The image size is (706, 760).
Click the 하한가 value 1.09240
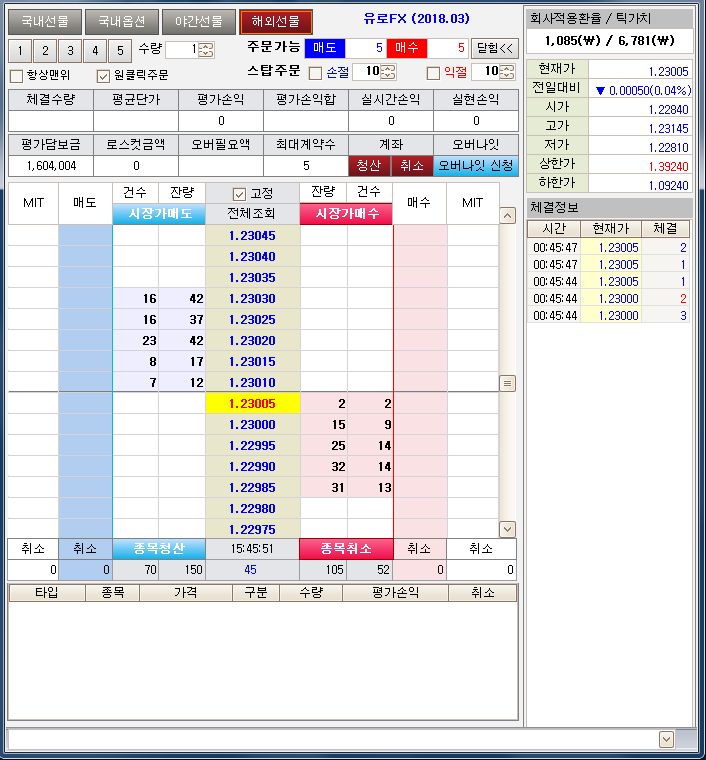669,186
